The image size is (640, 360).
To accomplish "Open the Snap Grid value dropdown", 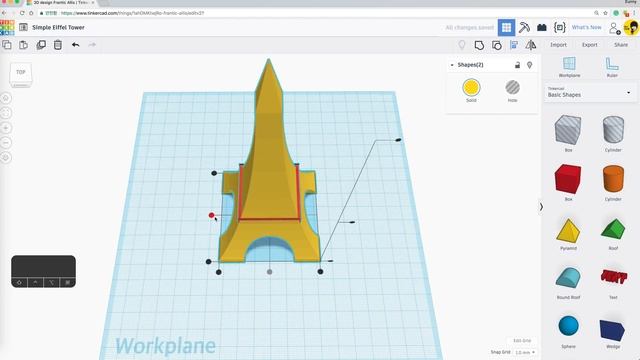I will [x=525, y=352].
